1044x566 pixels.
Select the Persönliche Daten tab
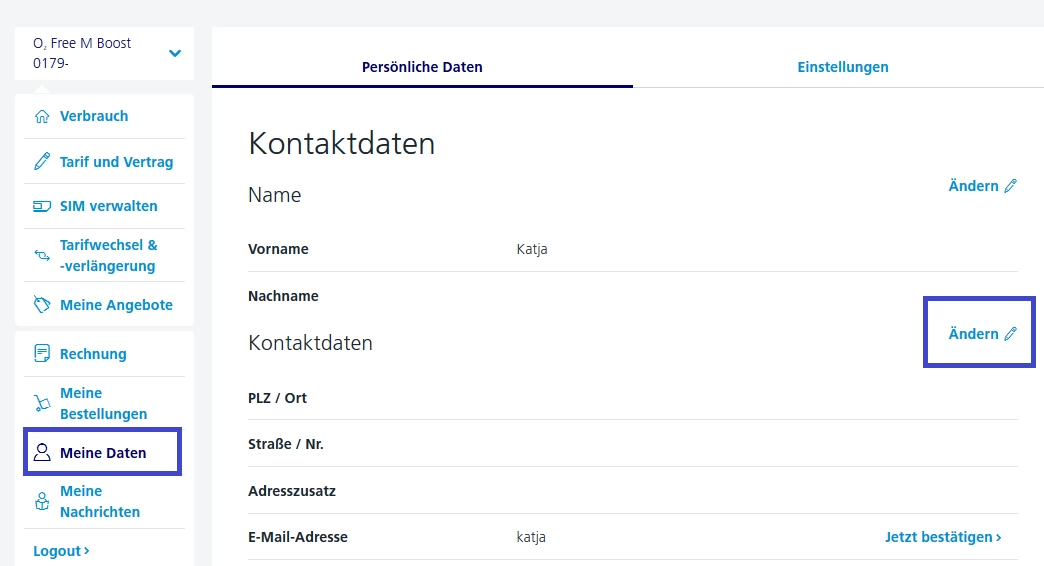(422, 67)
